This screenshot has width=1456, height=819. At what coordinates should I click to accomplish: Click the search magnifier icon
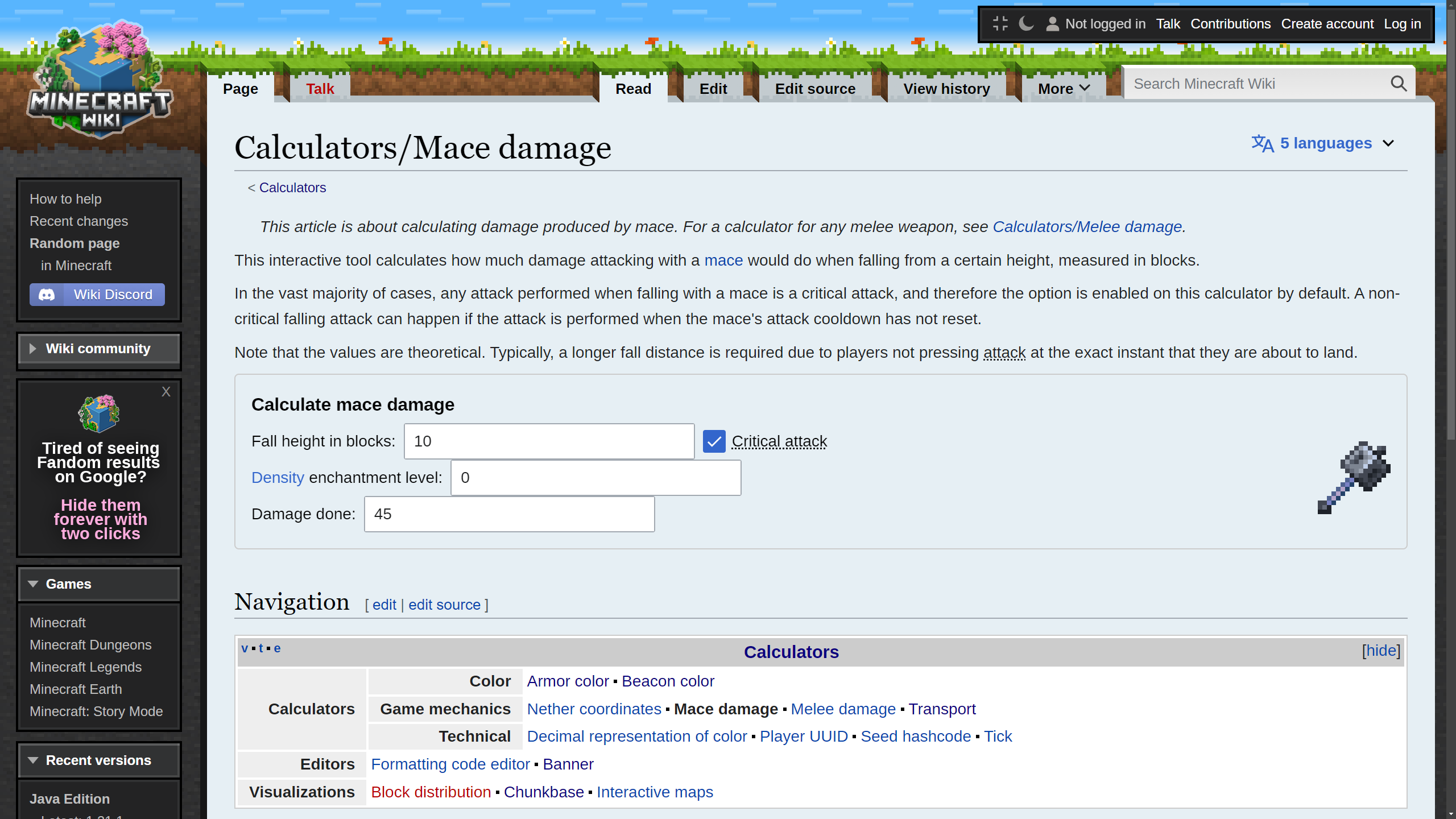[1399, 83]
